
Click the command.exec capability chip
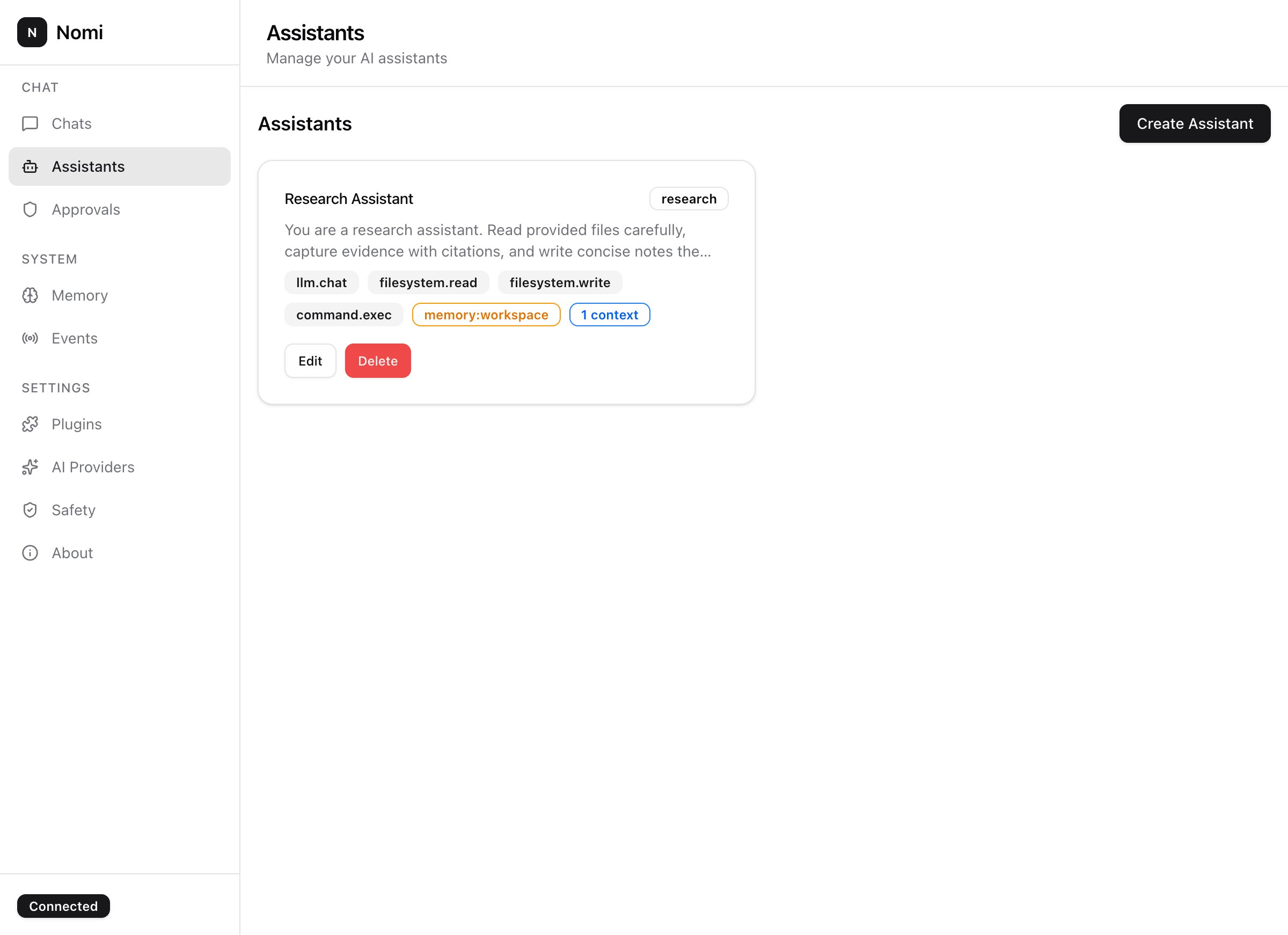[x=343, y=315]
